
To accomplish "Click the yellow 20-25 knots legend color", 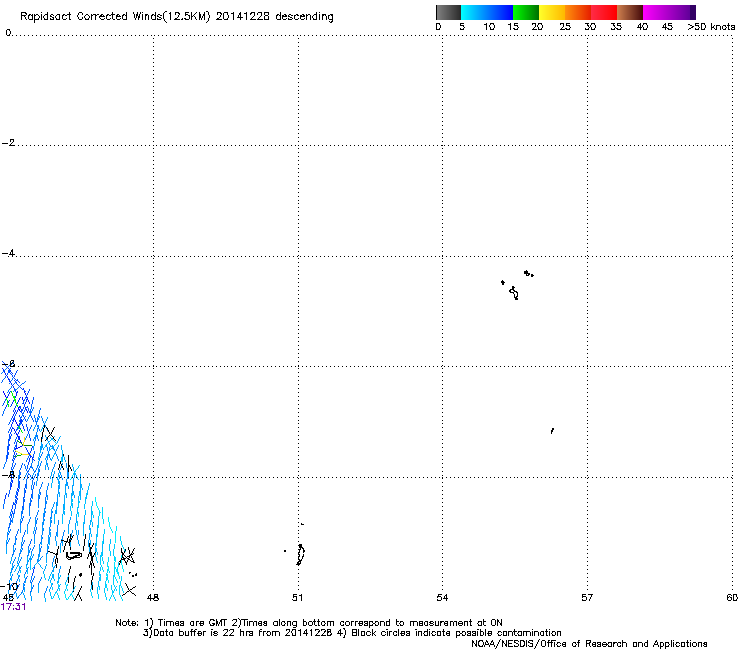I will point(552,12).
